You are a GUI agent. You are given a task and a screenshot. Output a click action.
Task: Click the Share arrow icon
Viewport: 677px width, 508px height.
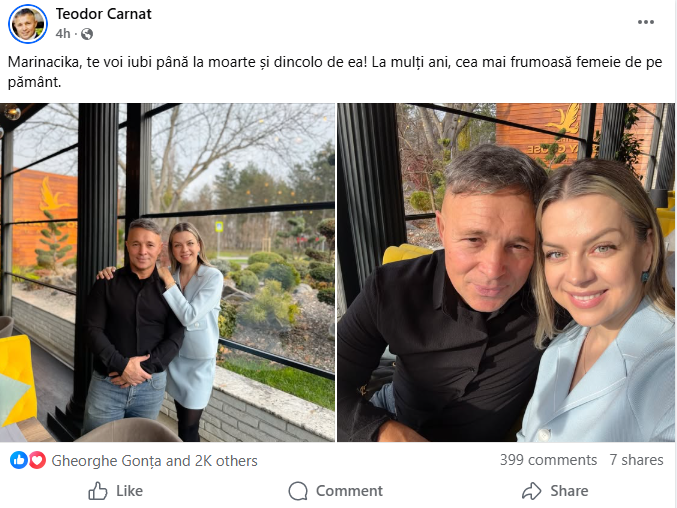click(x=532, y=491)
